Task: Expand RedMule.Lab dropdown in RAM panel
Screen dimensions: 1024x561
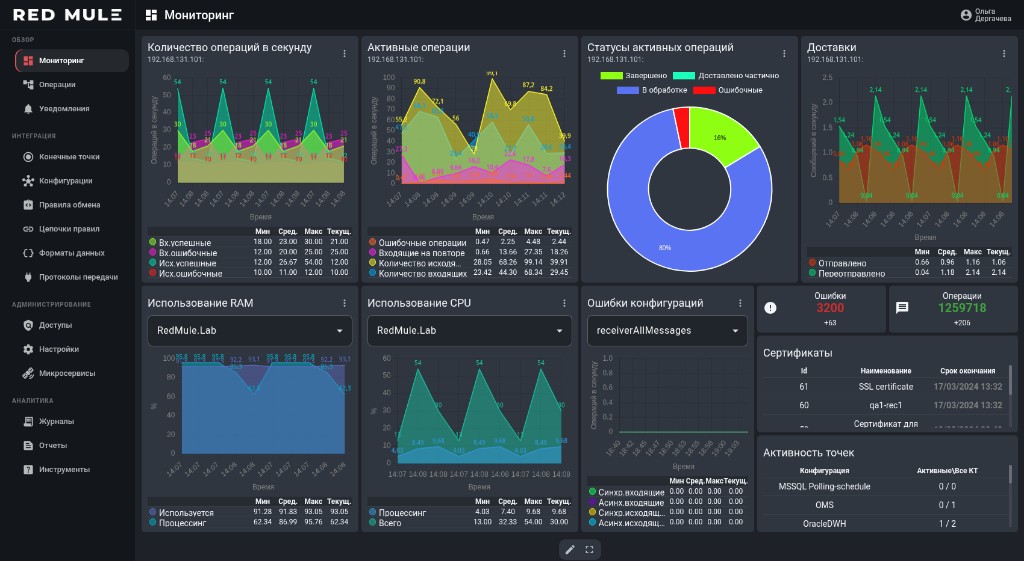Action: coord(250,331)
